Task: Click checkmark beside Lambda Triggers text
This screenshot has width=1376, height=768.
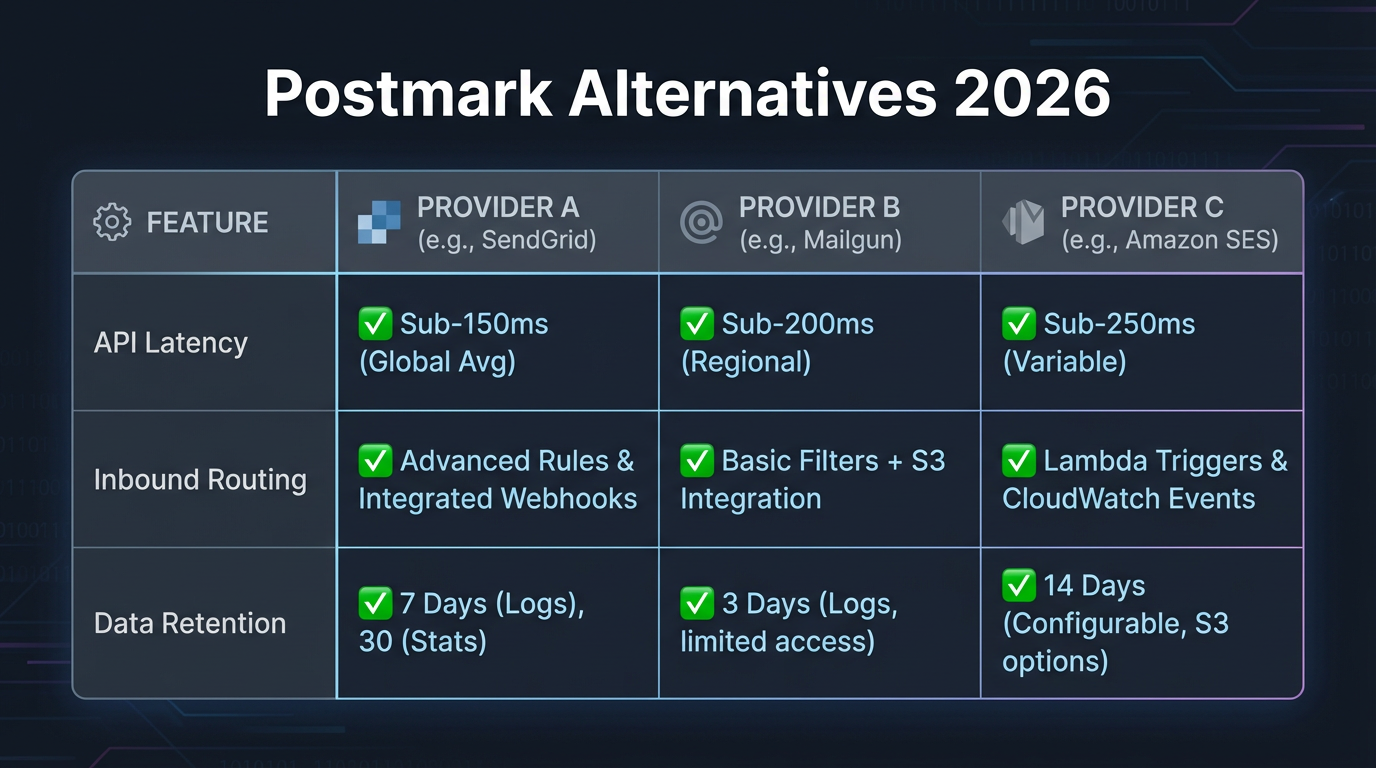Action: [1019, 461]
